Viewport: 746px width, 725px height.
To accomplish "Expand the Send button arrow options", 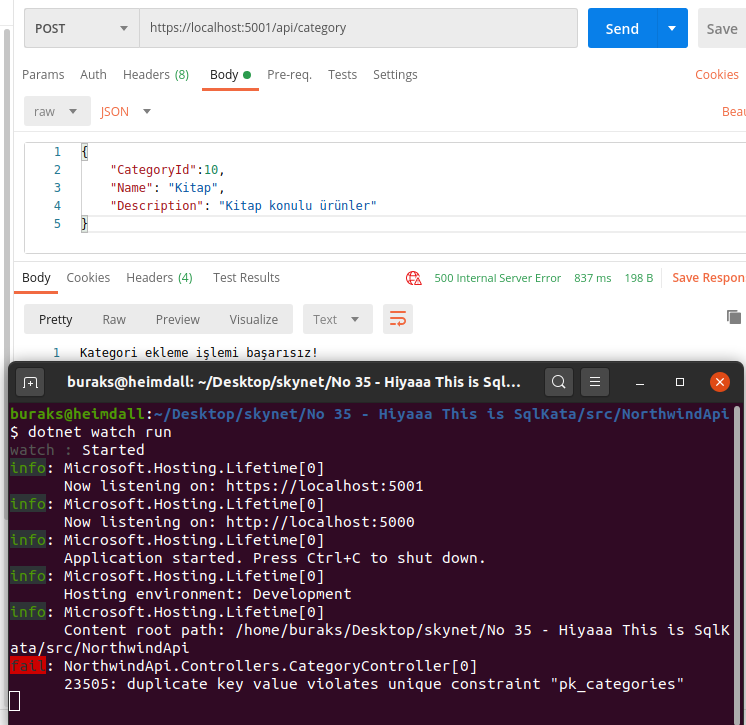I will [672, 28].
